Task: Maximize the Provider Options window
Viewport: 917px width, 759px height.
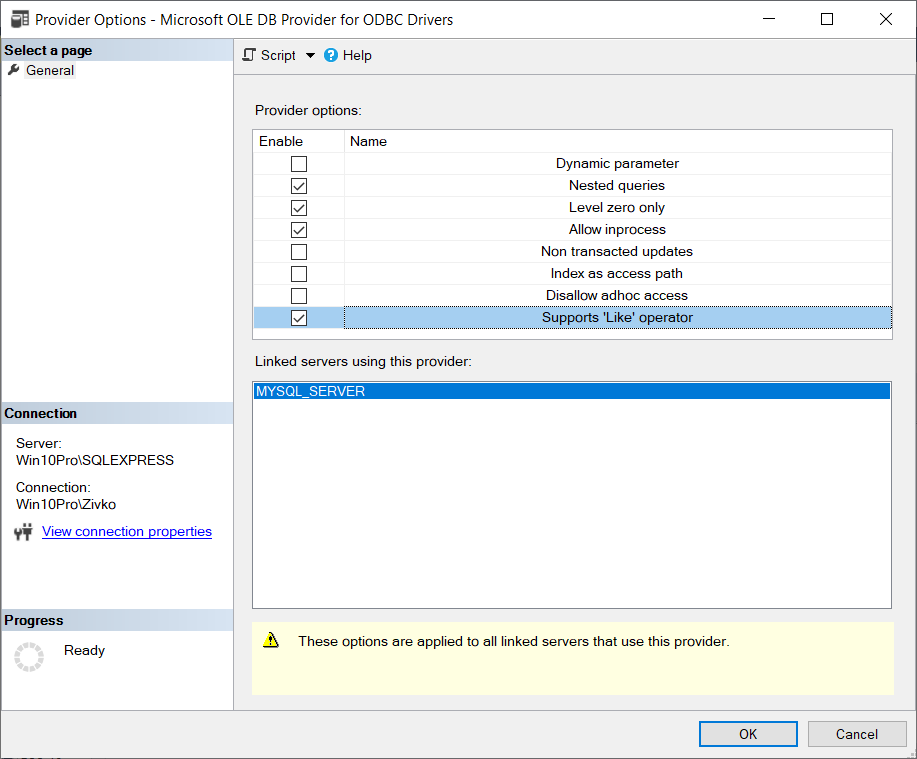Action: (827, 19)
